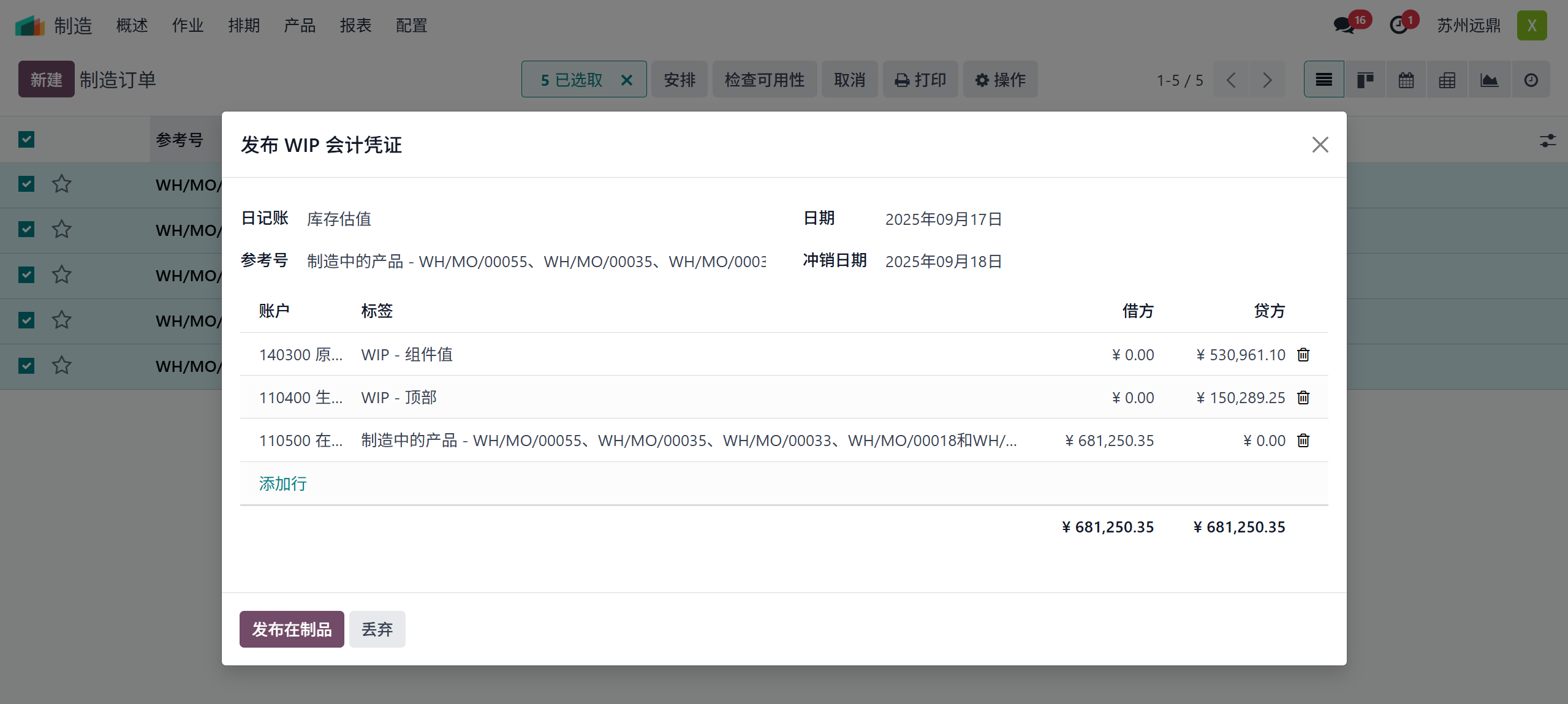Delete the WIP - 顶部 journal line

click(1303, 398)
